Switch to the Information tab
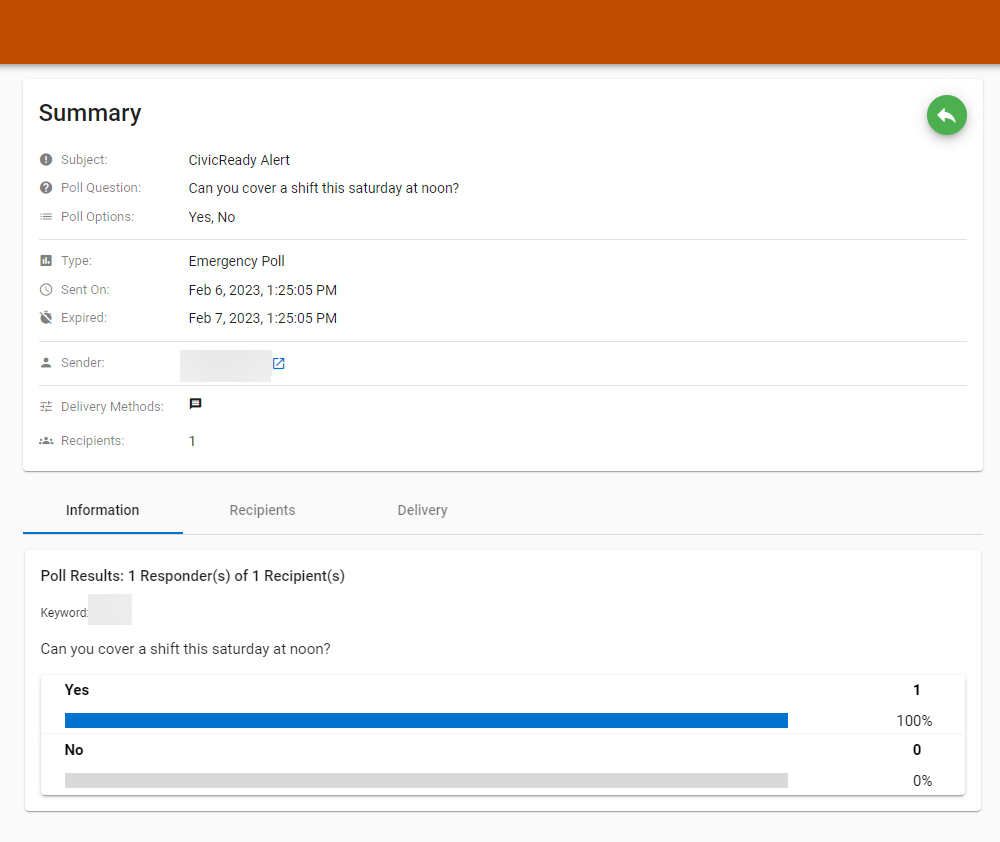This screenshot has height=842, width=1000. click(x=103, y=510)
